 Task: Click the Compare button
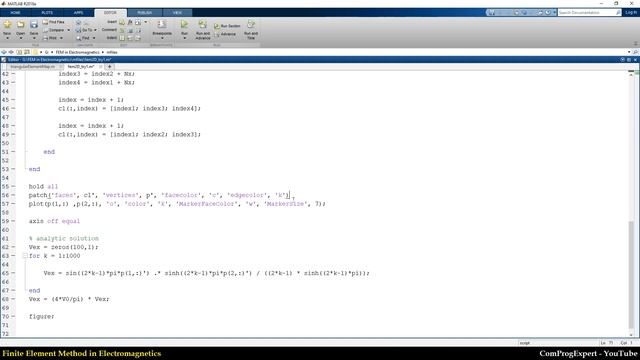click(53, 30)
